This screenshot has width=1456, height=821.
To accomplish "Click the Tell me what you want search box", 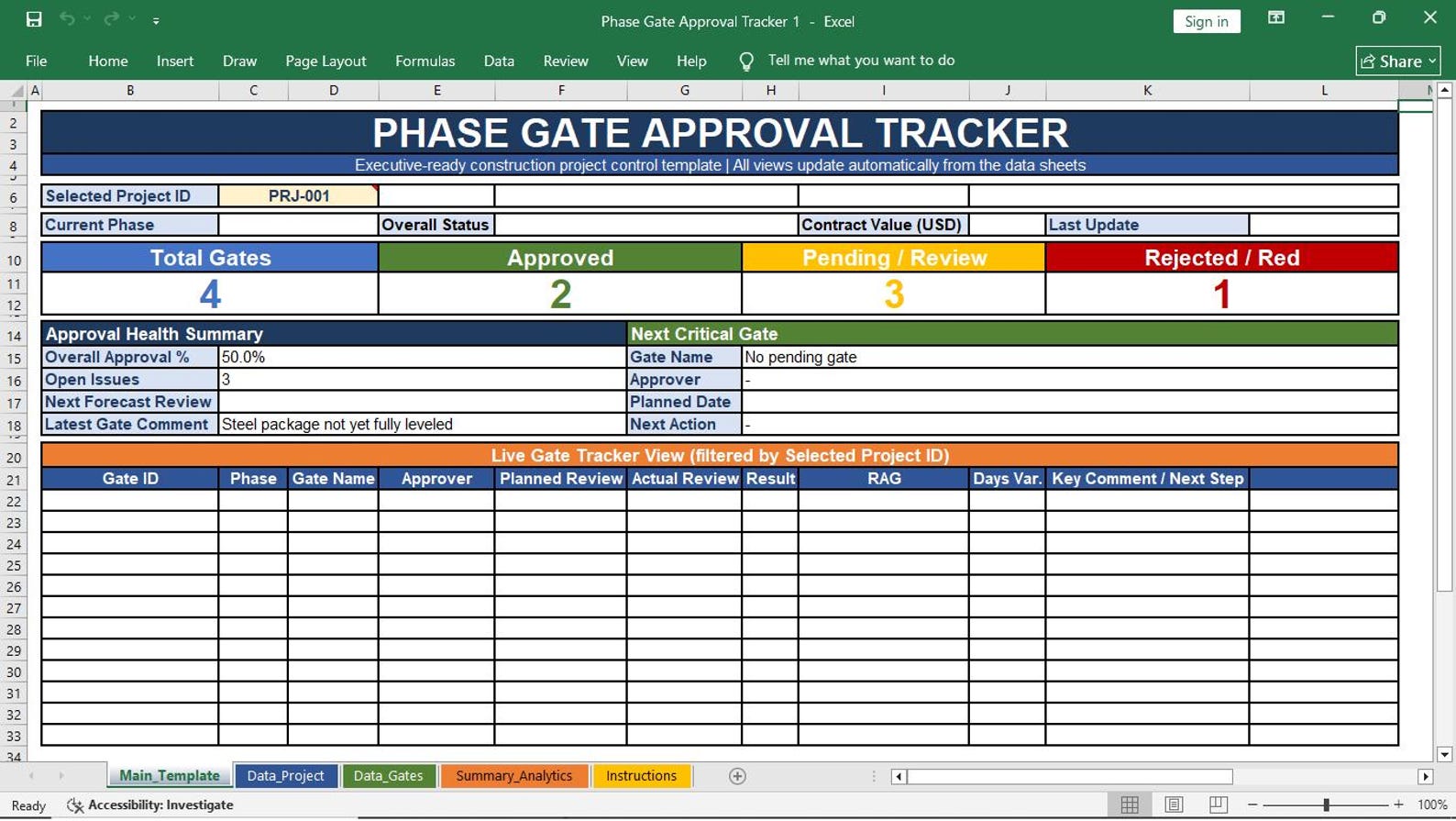I will (x=861, y=61).
